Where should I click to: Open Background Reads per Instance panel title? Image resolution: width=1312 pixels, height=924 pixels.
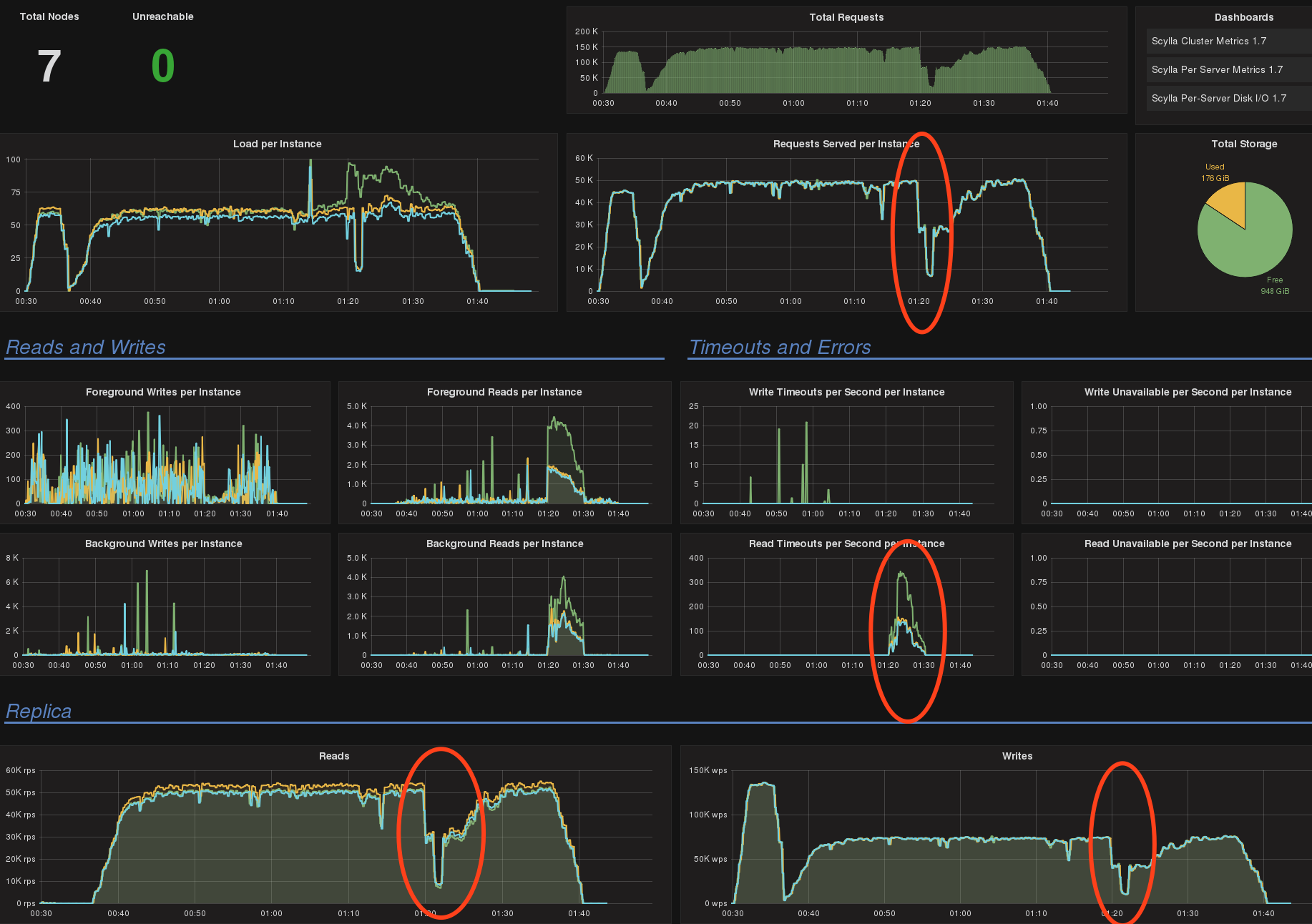pyautogui.click(x=504, y=544)
